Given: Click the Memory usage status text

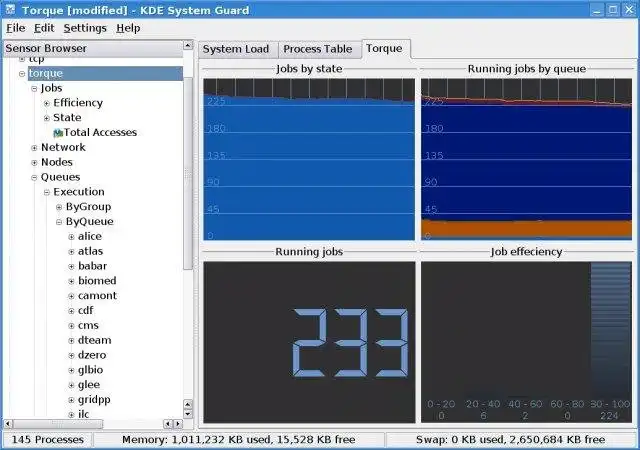Looking at the screenshot, I should point(239,440).
